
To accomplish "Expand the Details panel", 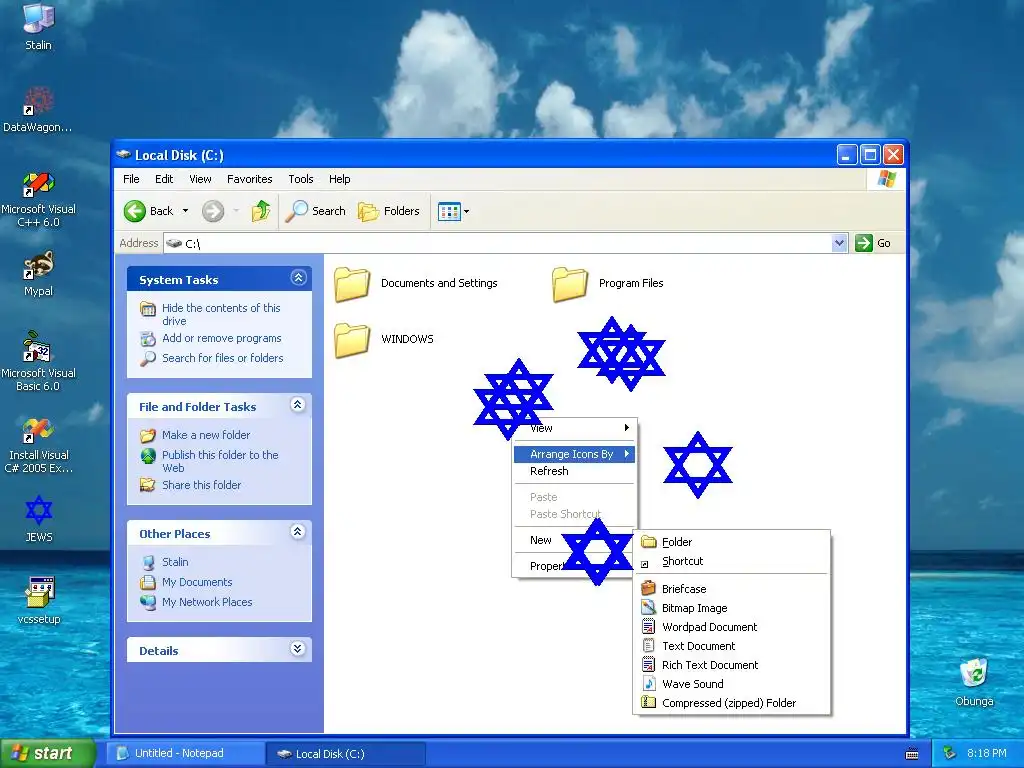I will coord(298,648).
